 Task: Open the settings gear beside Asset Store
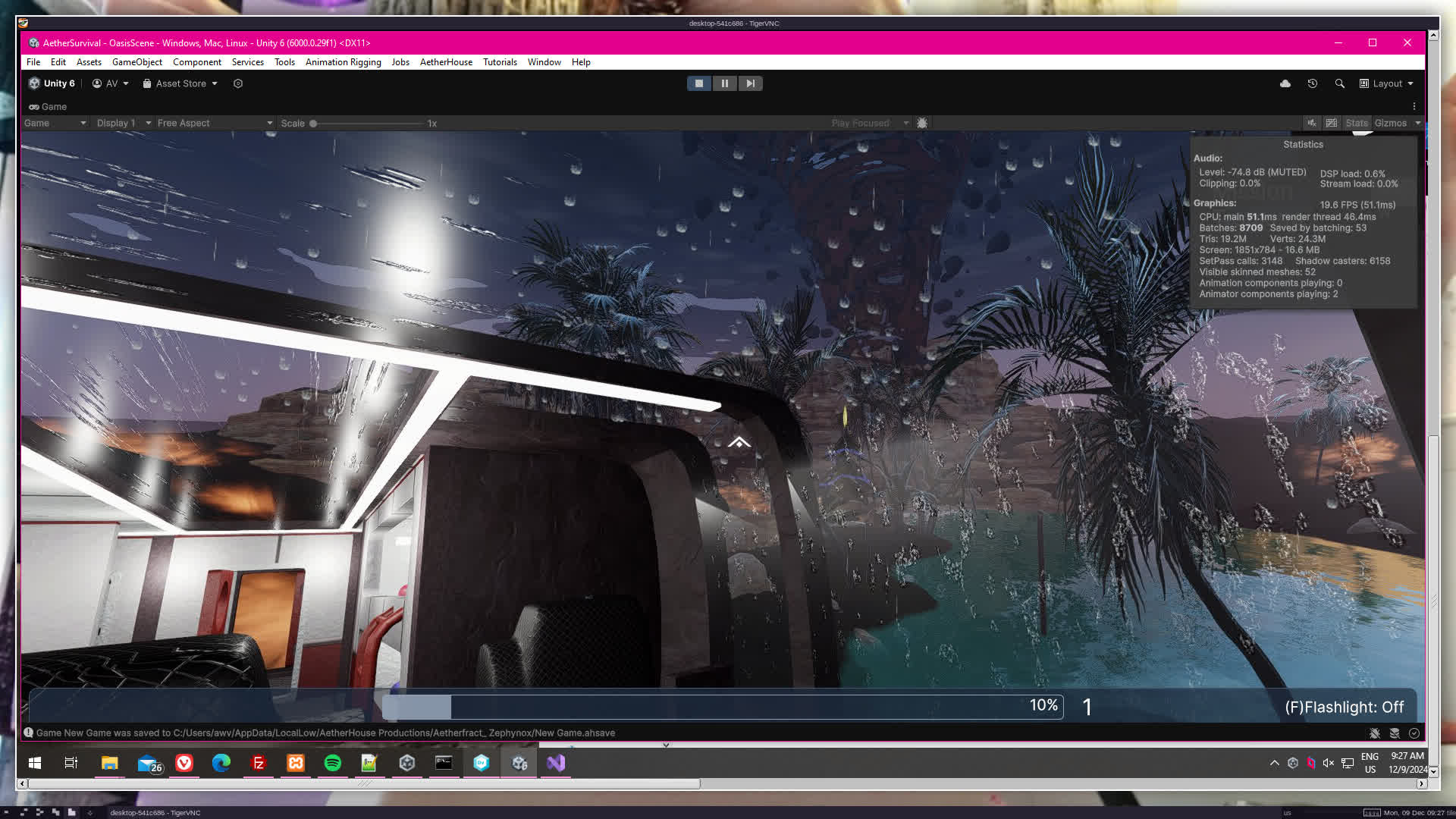[237, 83]
